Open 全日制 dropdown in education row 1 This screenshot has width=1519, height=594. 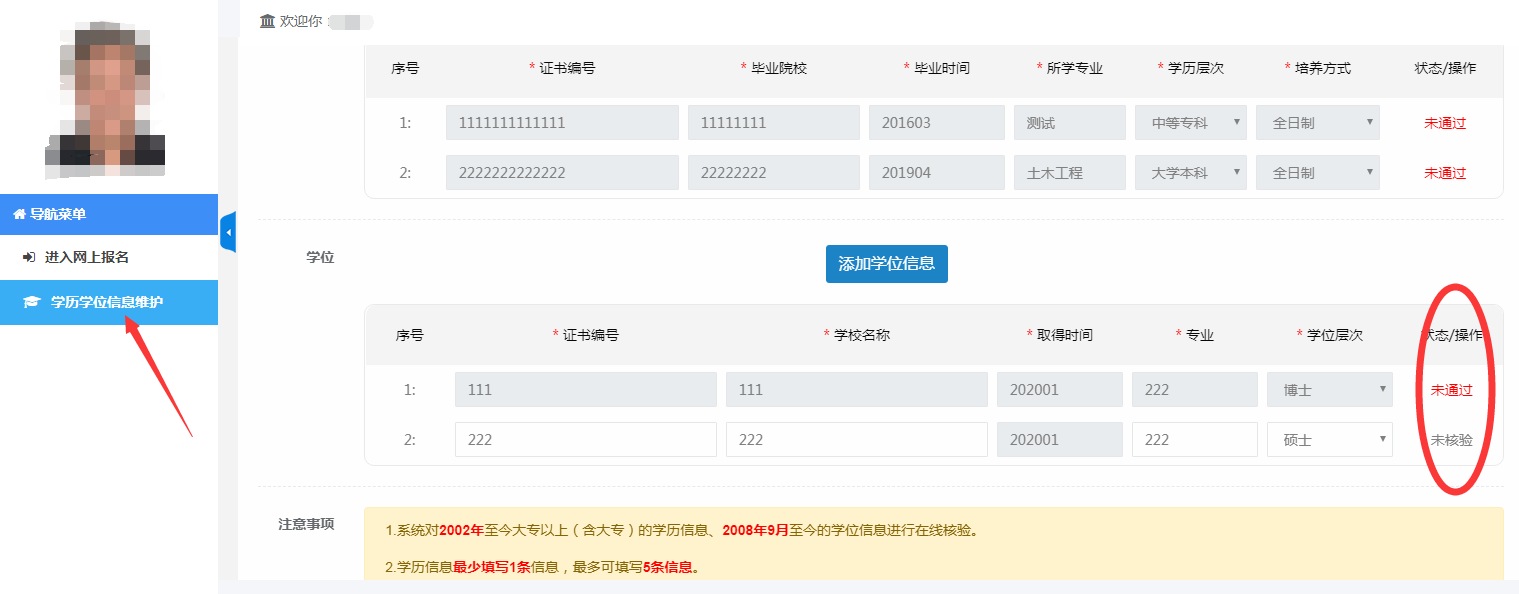click(1317, 123)
